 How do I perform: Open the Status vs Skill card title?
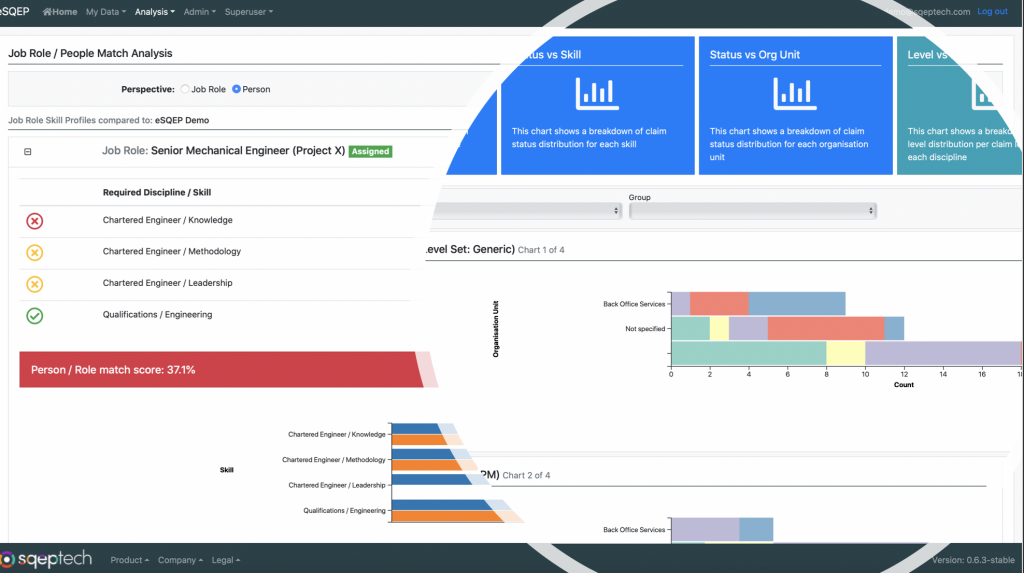pyautogui.click(x=552, y=55)
